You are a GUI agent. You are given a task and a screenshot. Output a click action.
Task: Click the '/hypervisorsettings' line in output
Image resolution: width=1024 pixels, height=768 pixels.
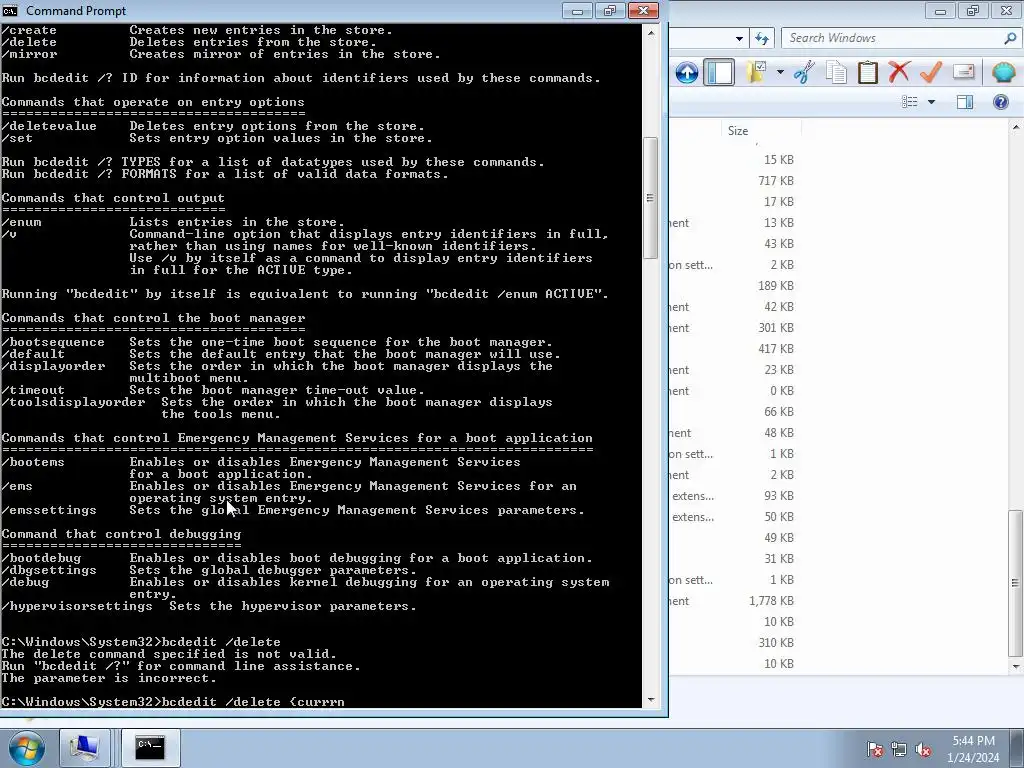209,606
